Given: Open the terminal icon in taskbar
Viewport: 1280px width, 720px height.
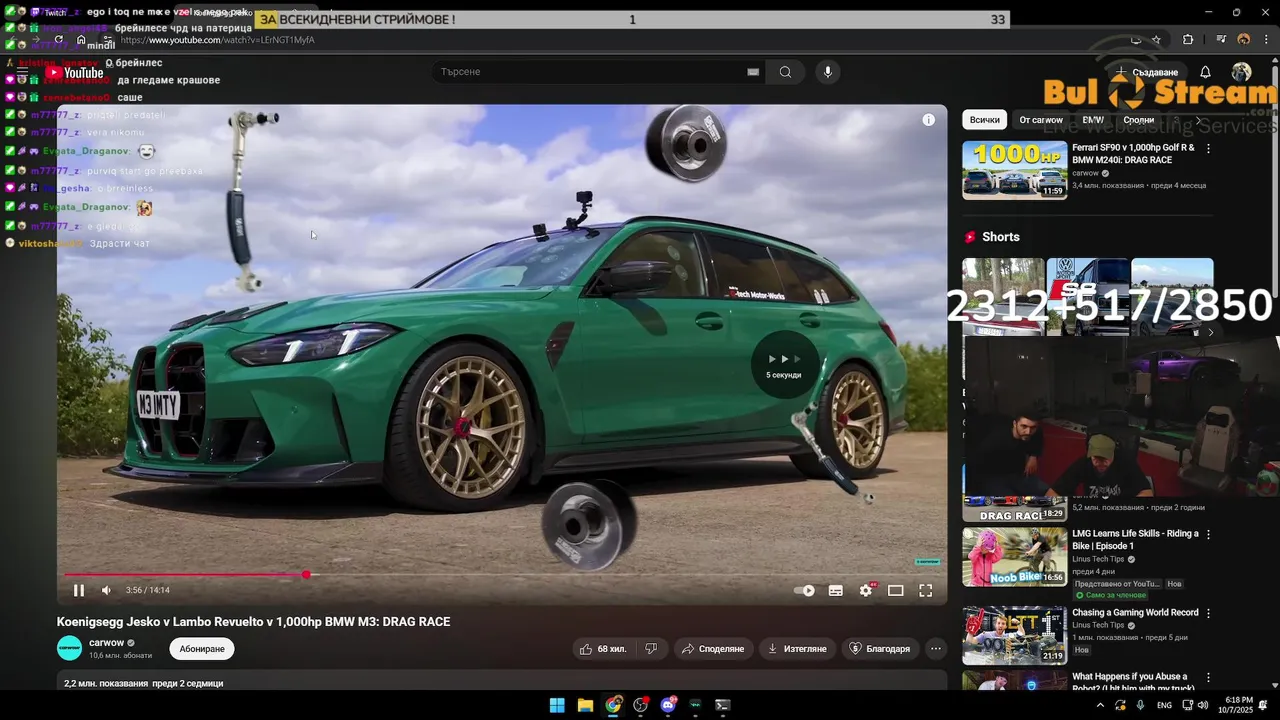Looking at the screenshot, I should [x=723, y=705].
